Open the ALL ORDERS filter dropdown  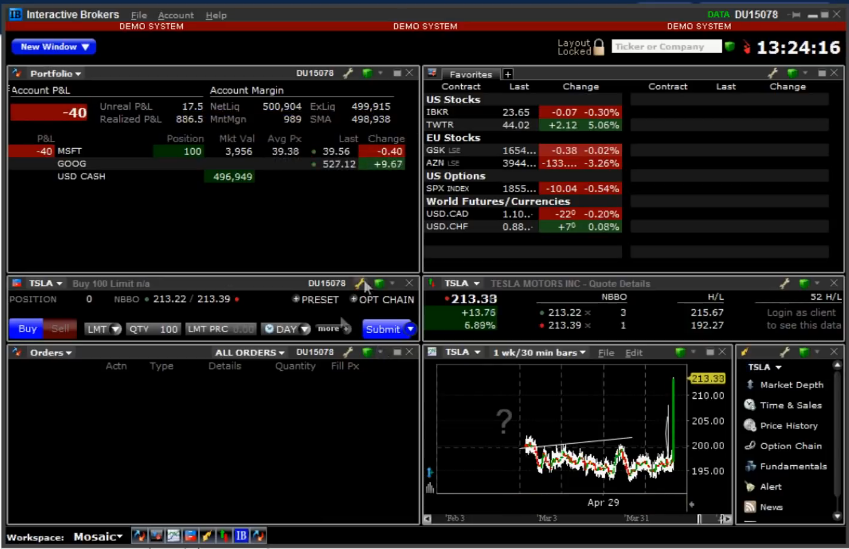pyautogui.click(x=250, y=352)
